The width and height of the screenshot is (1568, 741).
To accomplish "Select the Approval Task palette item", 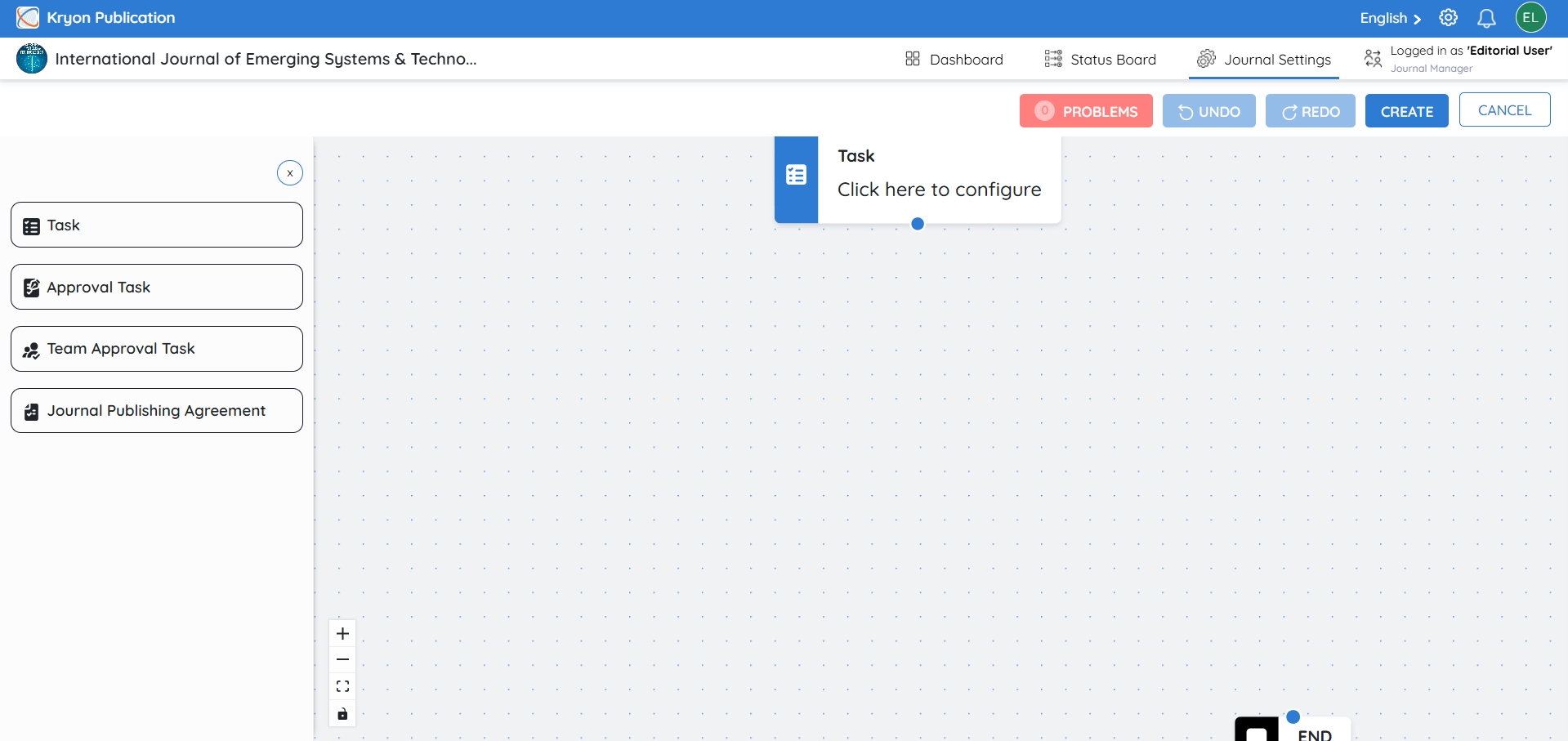I will coord(157,287).
